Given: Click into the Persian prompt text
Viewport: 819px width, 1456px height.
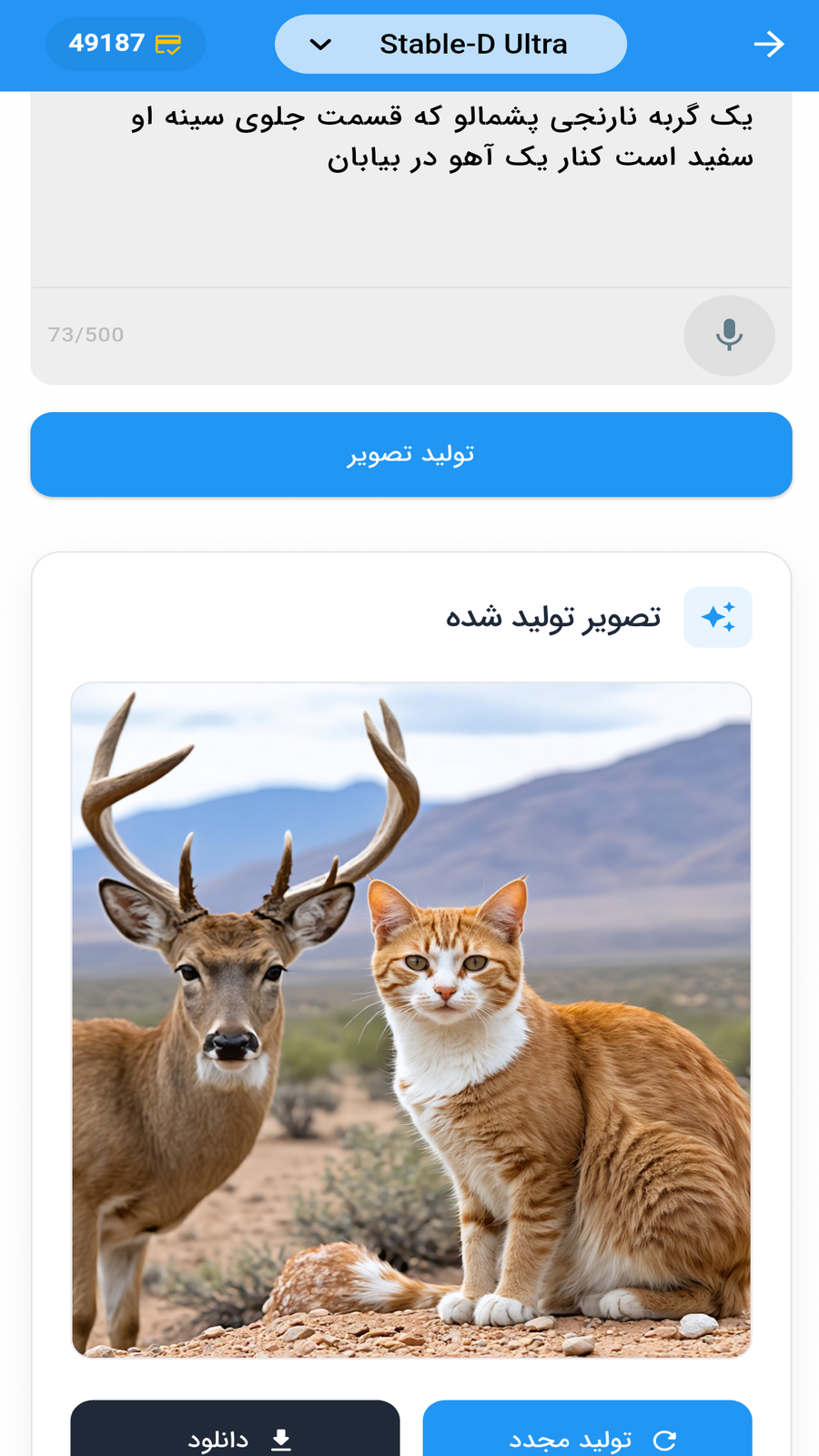Looking at the screenshot, I should pos(442,136).
